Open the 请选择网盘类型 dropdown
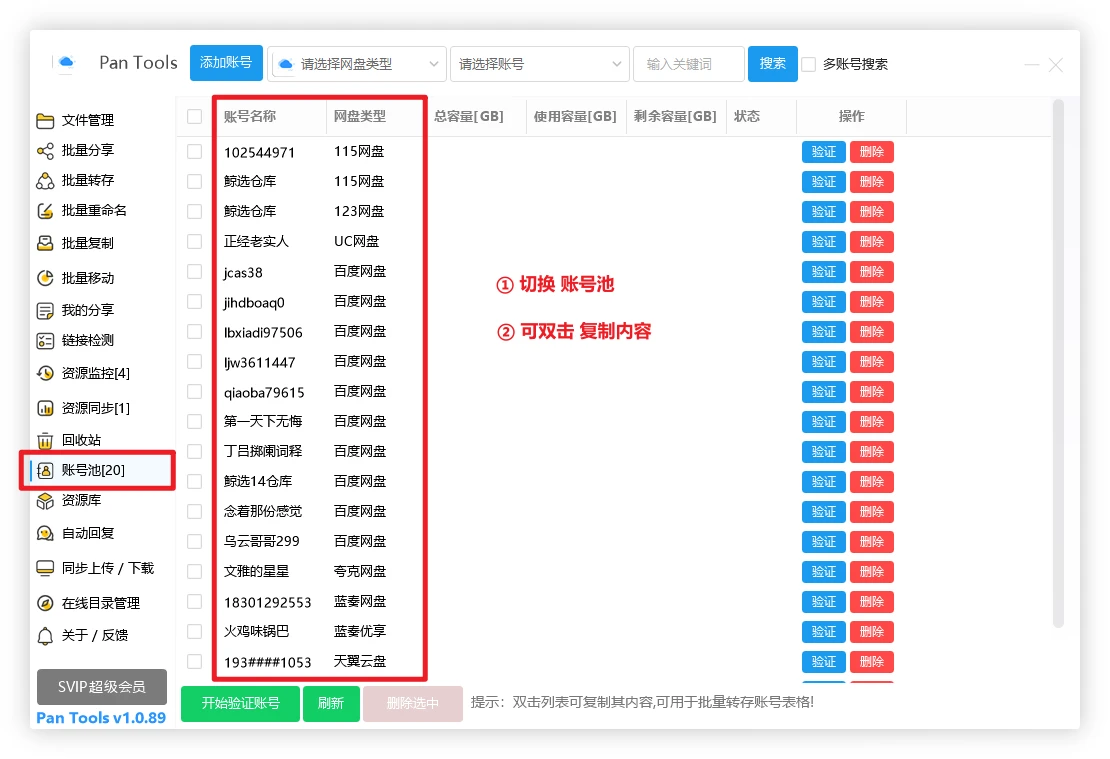The height and width of the screenshot is (759, 1110). [x=358, y=64]
